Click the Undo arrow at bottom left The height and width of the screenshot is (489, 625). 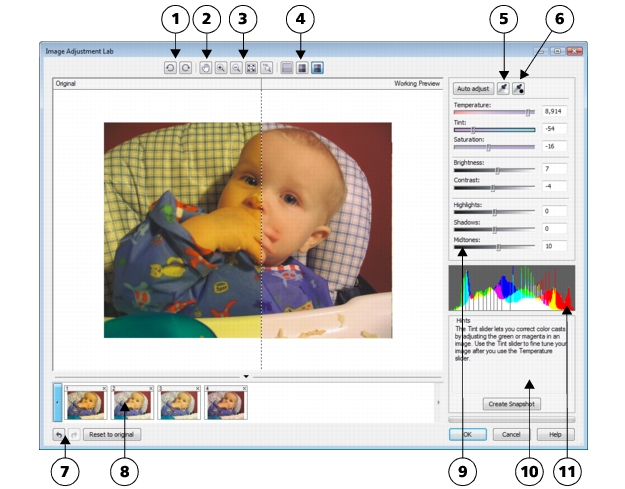pyautogui.click(x=59, y=435)
